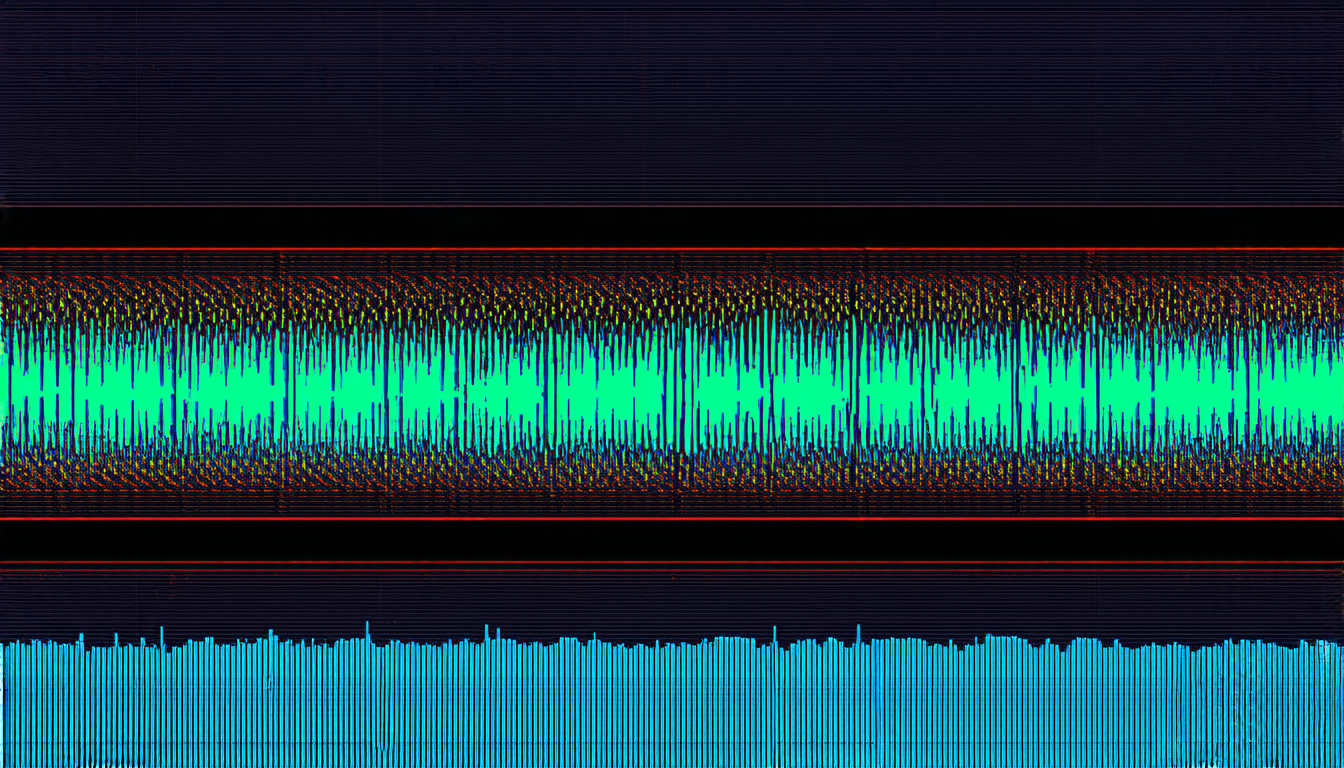The height and width of the screenshot is (768, 1344).
Task: Click the far right end of cyan bars
Action: [1335, 700]
